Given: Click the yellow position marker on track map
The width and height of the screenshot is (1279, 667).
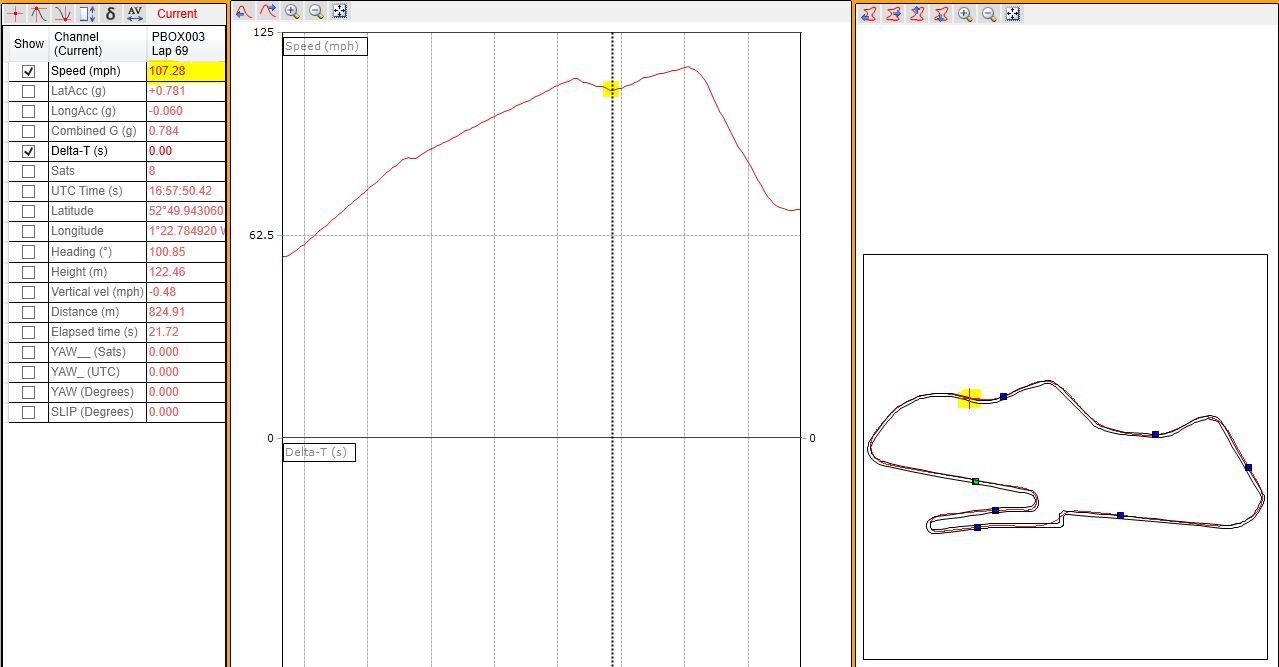Looking at the screenshot, I should pyautogui.click(x=969, y=399).
